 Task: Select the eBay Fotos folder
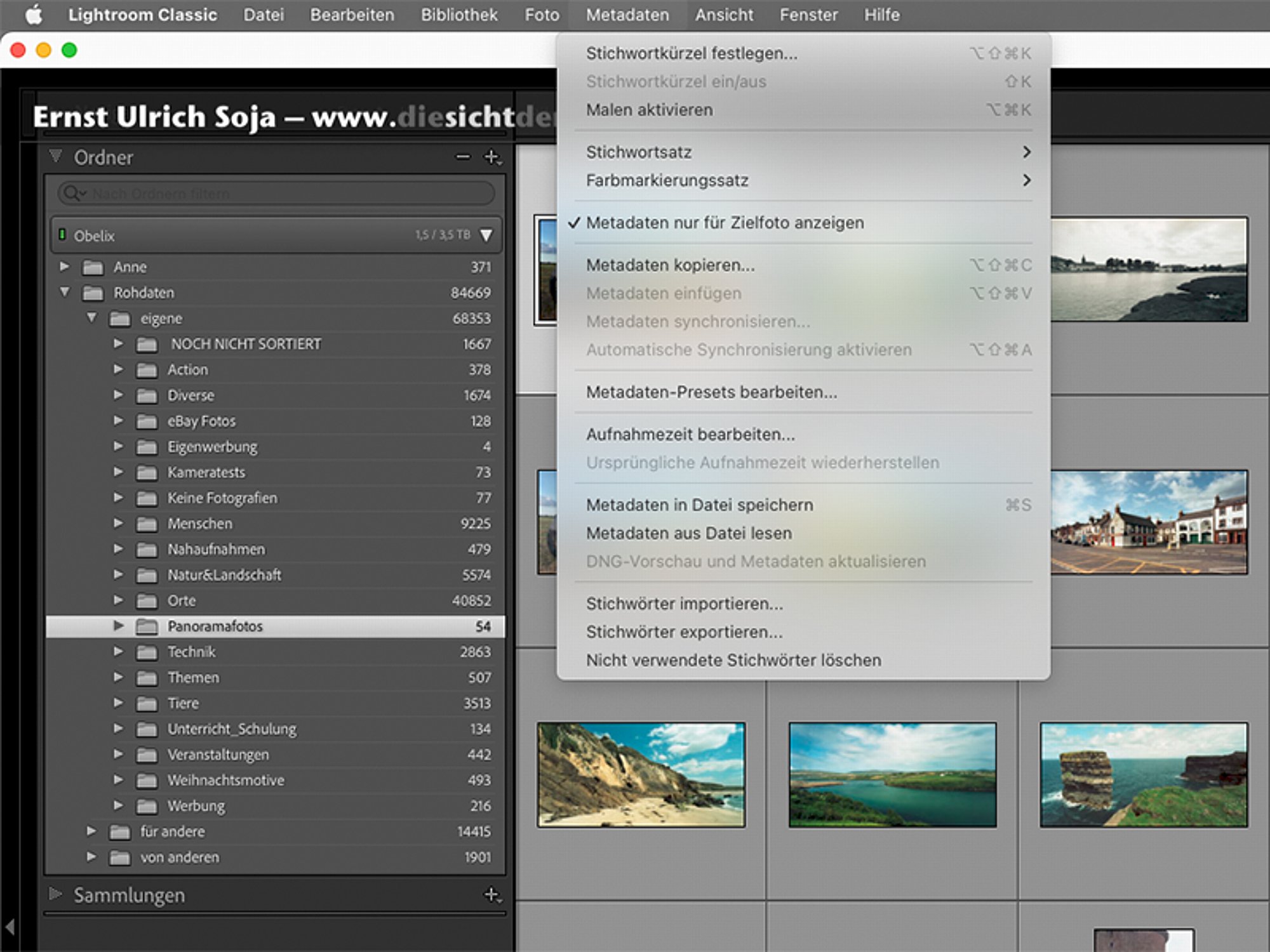click(x=276, y=421)
